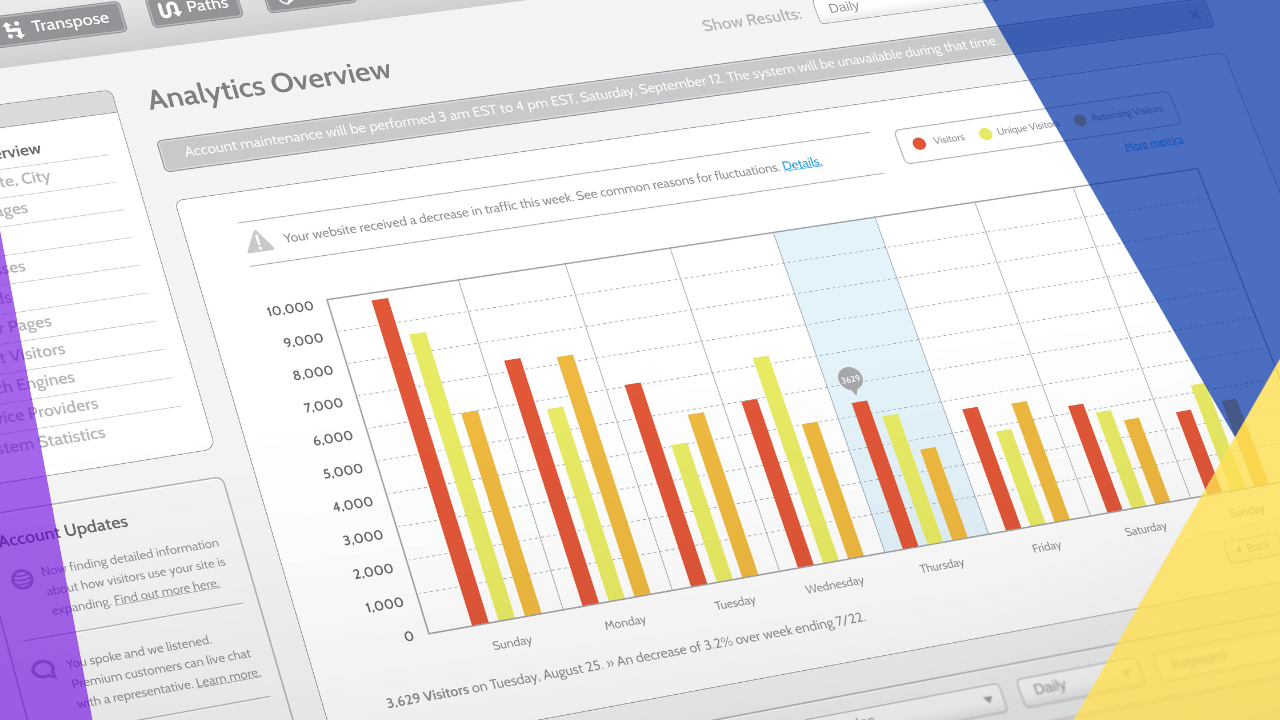Open the Find out more here link
Screen dimensions: 1280x720
tap(166, 592)
